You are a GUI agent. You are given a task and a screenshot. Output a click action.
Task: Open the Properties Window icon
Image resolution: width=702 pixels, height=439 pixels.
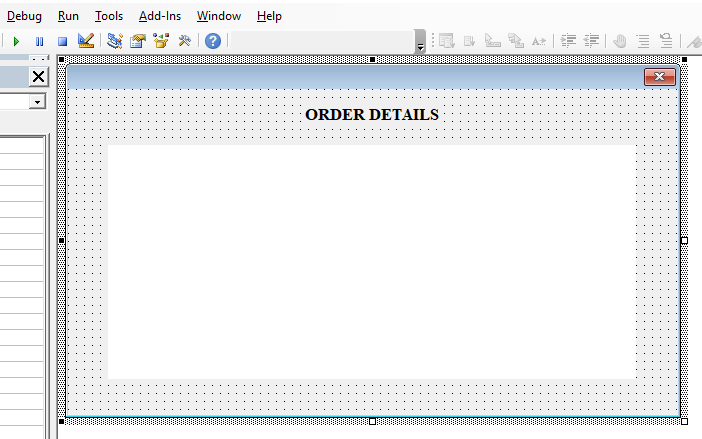tap(138, 41)
